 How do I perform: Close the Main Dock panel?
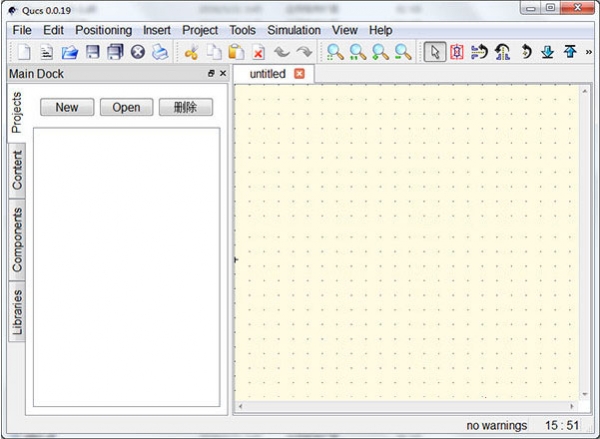[223, 74]
